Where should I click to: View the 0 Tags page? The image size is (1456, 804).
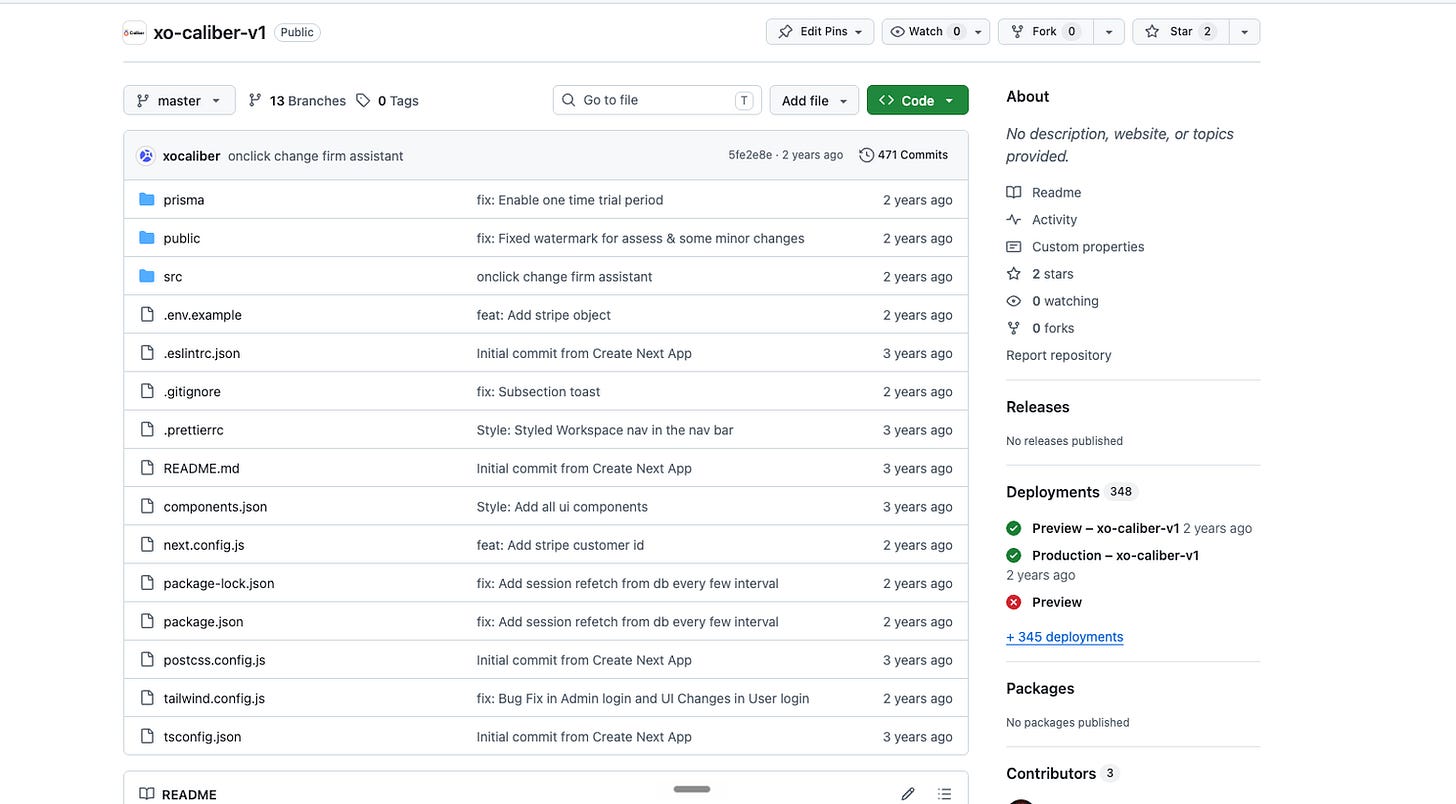387,100
